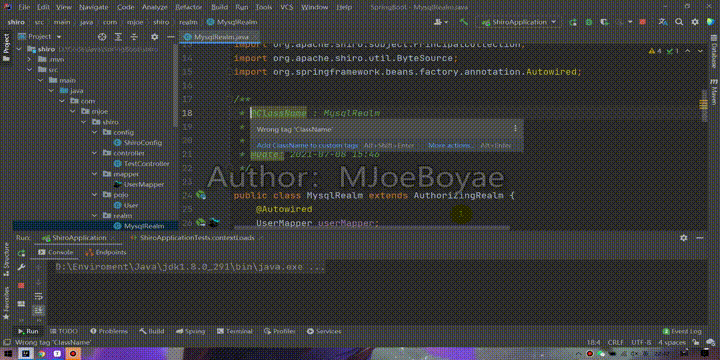Collapse the config package

pos(95,132)
